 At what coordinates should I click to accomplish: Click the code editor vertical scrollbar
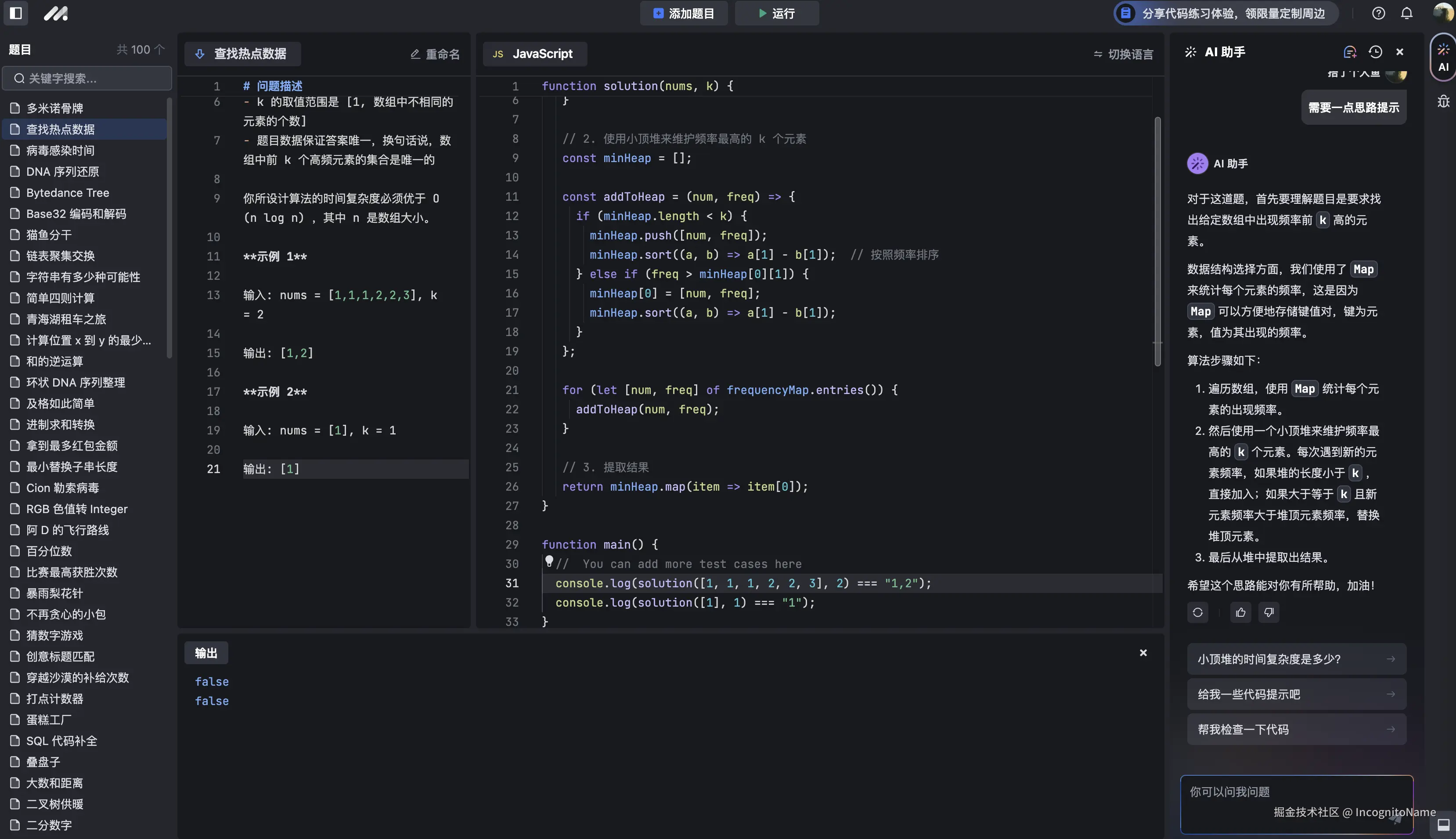(1157, 242)
